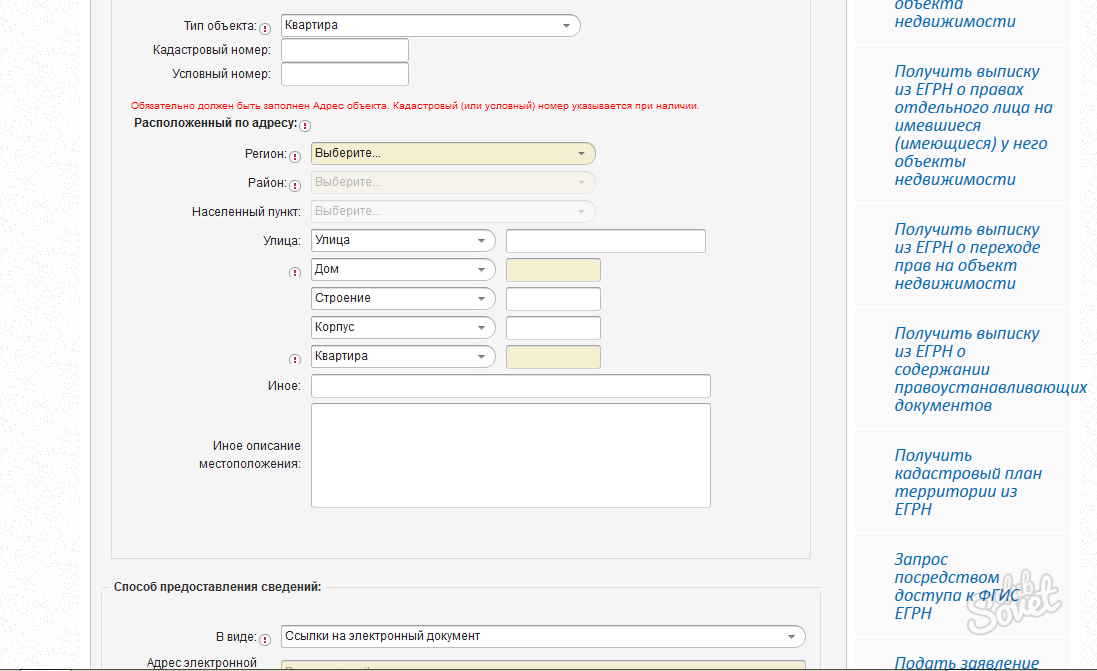
Task: Click the info icon beside the Дом dropdown
Action: 295,272
